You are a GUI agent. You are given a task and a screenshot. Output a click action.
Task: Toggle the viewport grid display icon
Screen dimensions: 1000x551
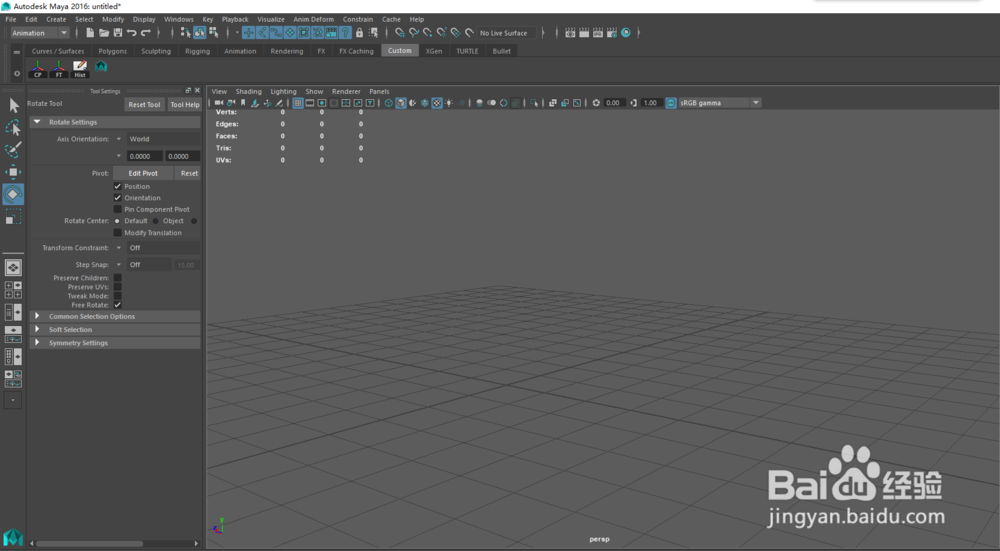tap(298, 103)
